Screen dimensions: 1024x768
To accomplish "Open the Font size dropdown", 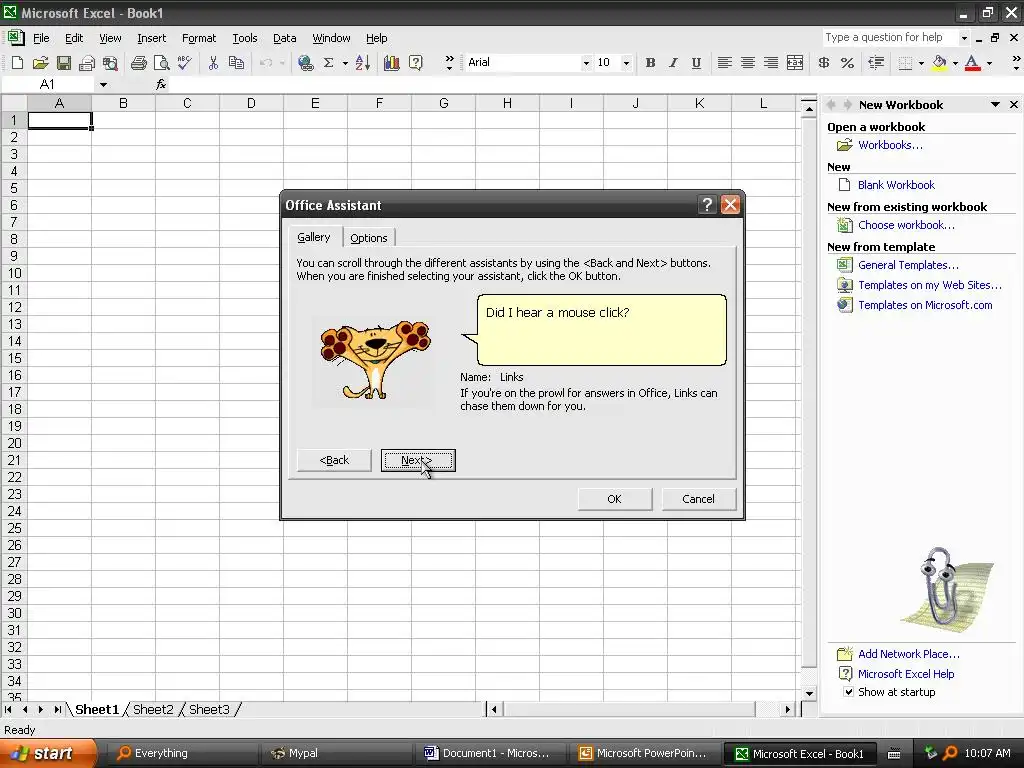I will (x=626, y=63).
